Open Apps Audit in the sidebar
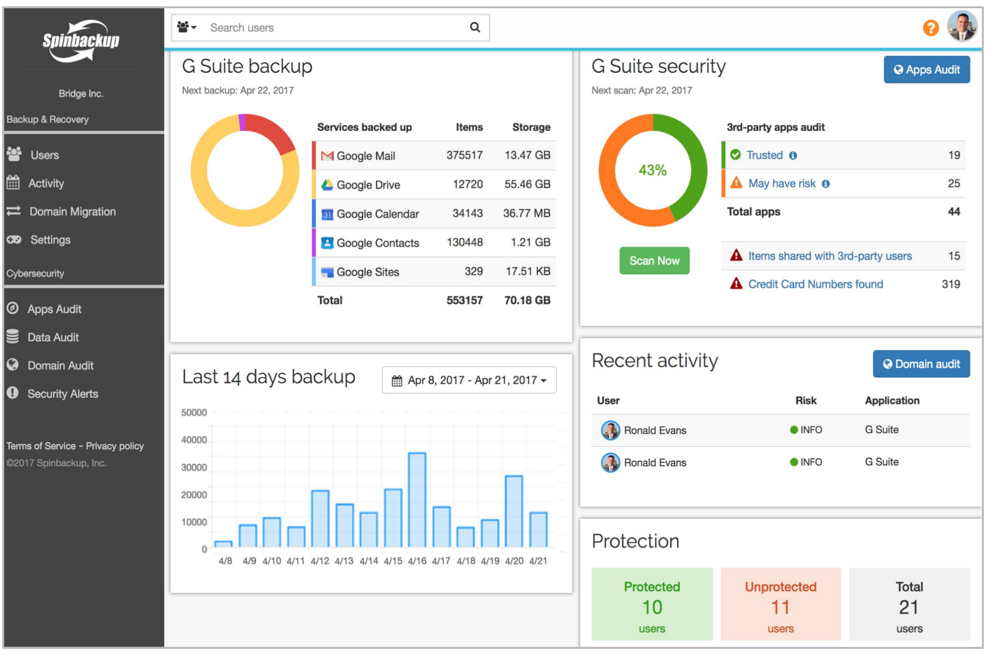This screenshot has height=665, width=1000. point(54,309)
